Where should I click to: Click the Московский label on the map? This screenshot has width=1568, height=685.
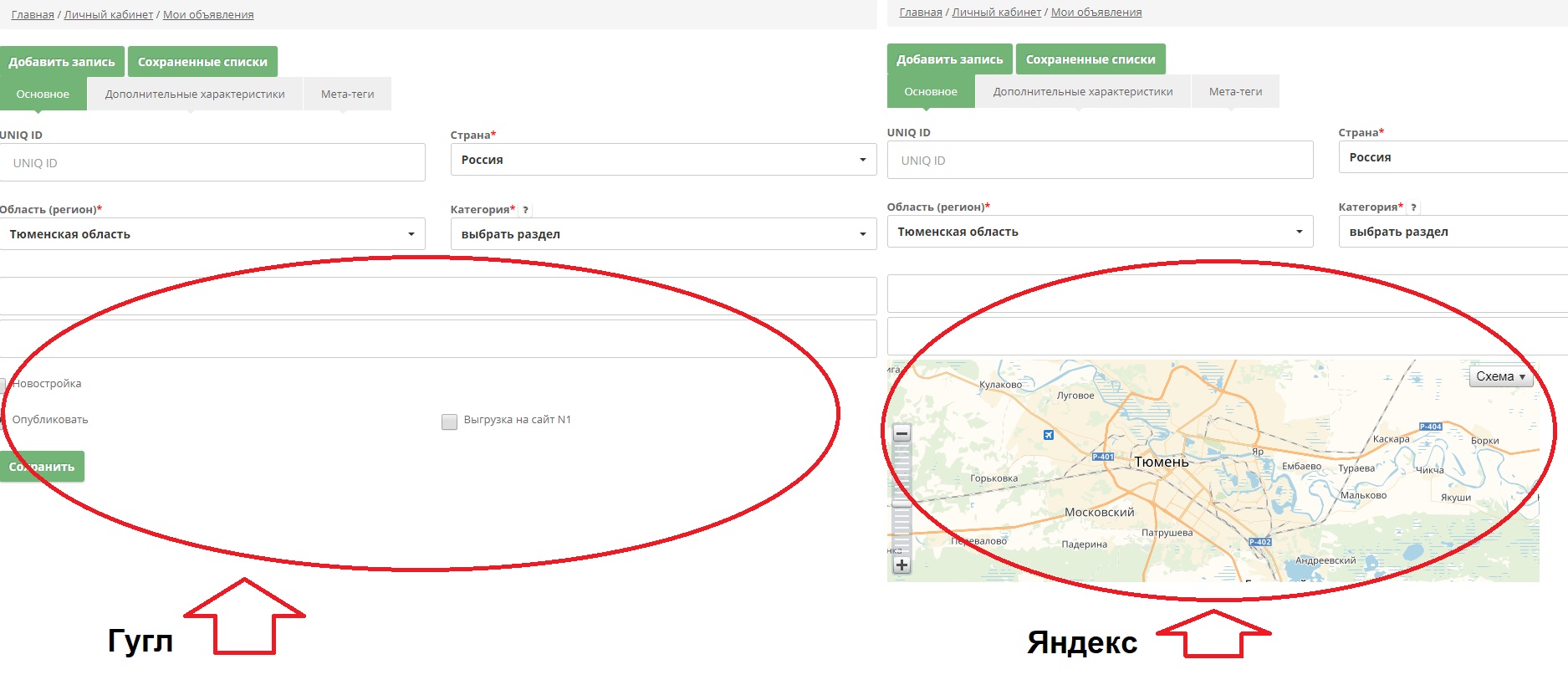tap(1100, 513)
